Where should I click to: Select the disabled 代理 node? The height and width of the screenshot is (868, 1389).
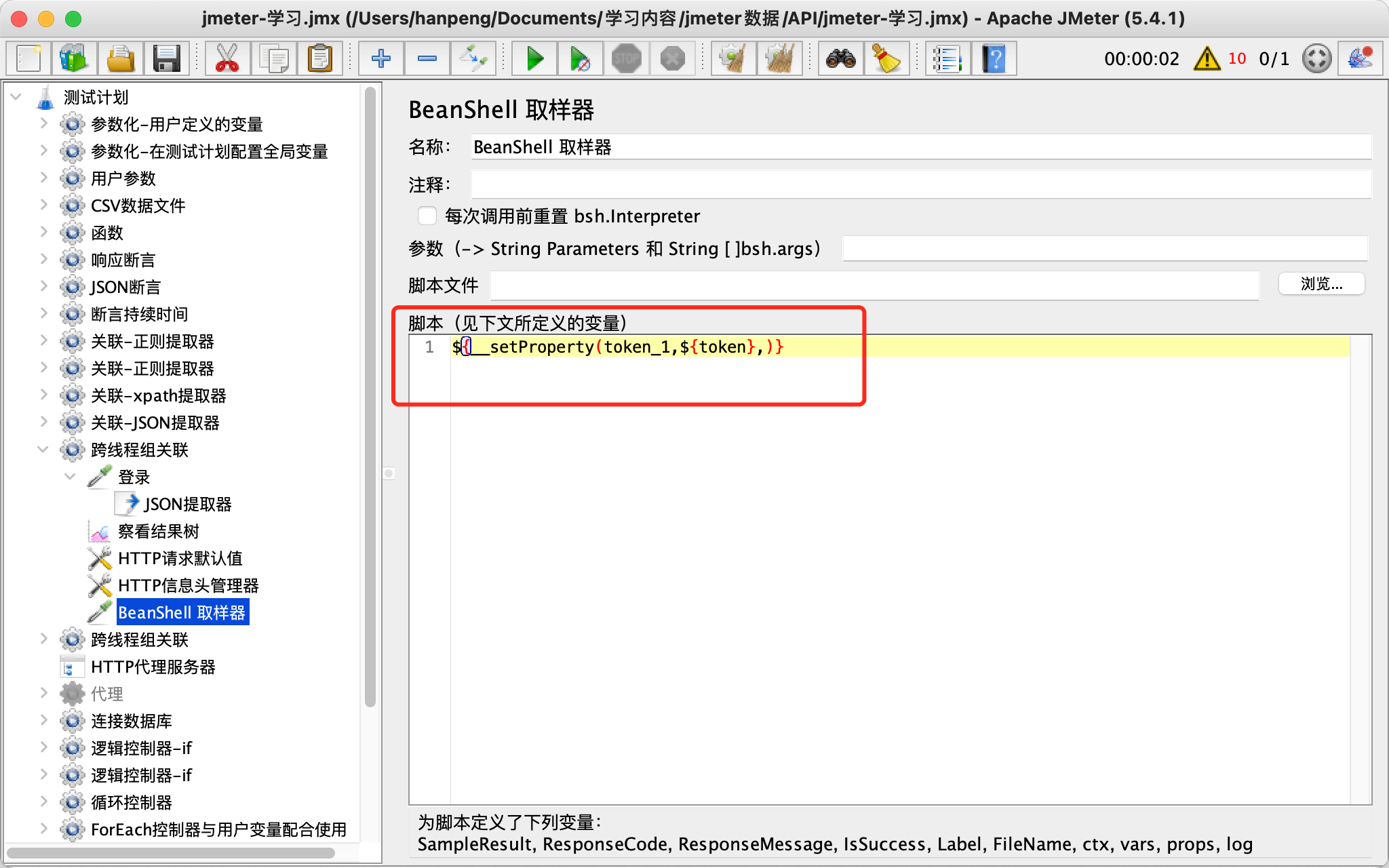[x=107, y=694]
